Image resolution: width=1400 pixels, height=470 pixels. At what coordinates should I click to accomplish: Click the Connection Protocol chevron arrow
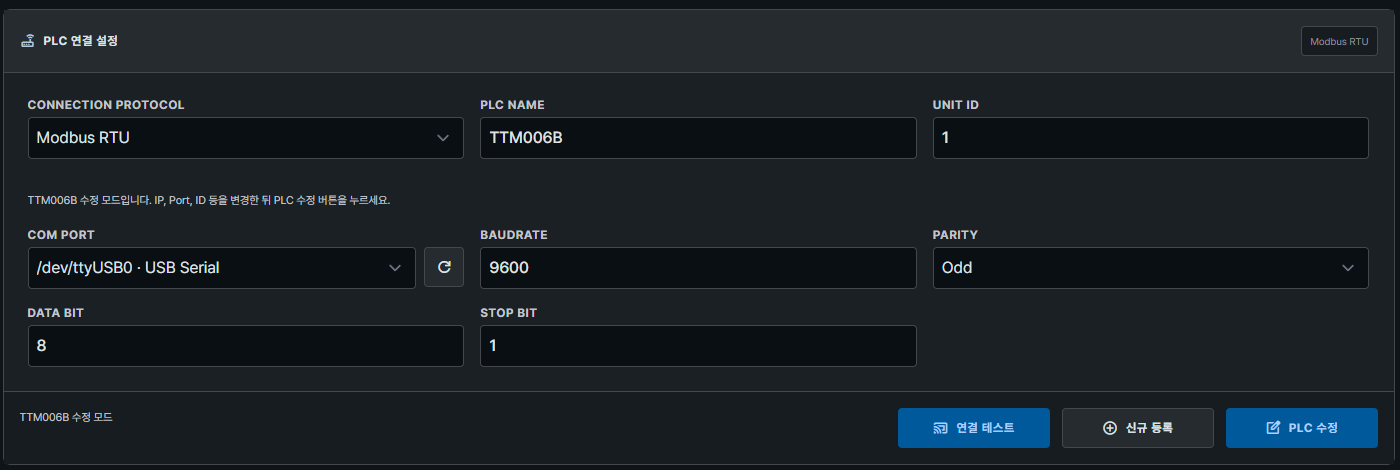click(443, 138)
